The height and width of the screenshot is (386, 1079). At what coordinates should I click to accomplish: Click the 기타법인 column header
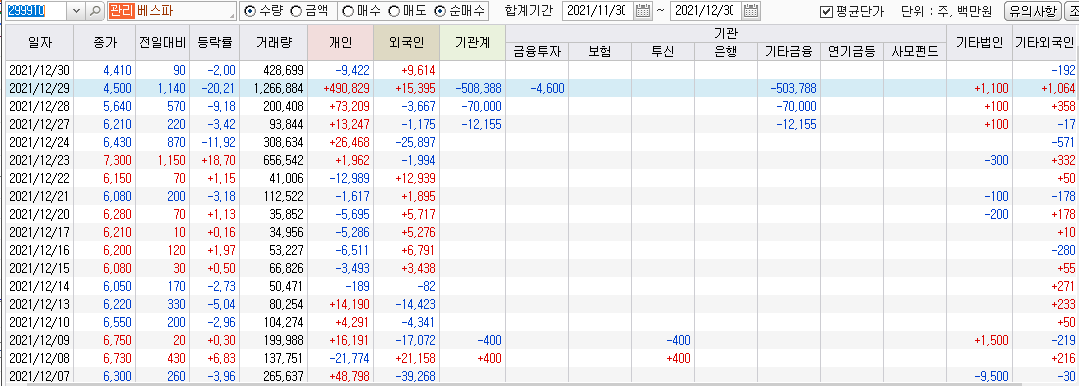979,43
